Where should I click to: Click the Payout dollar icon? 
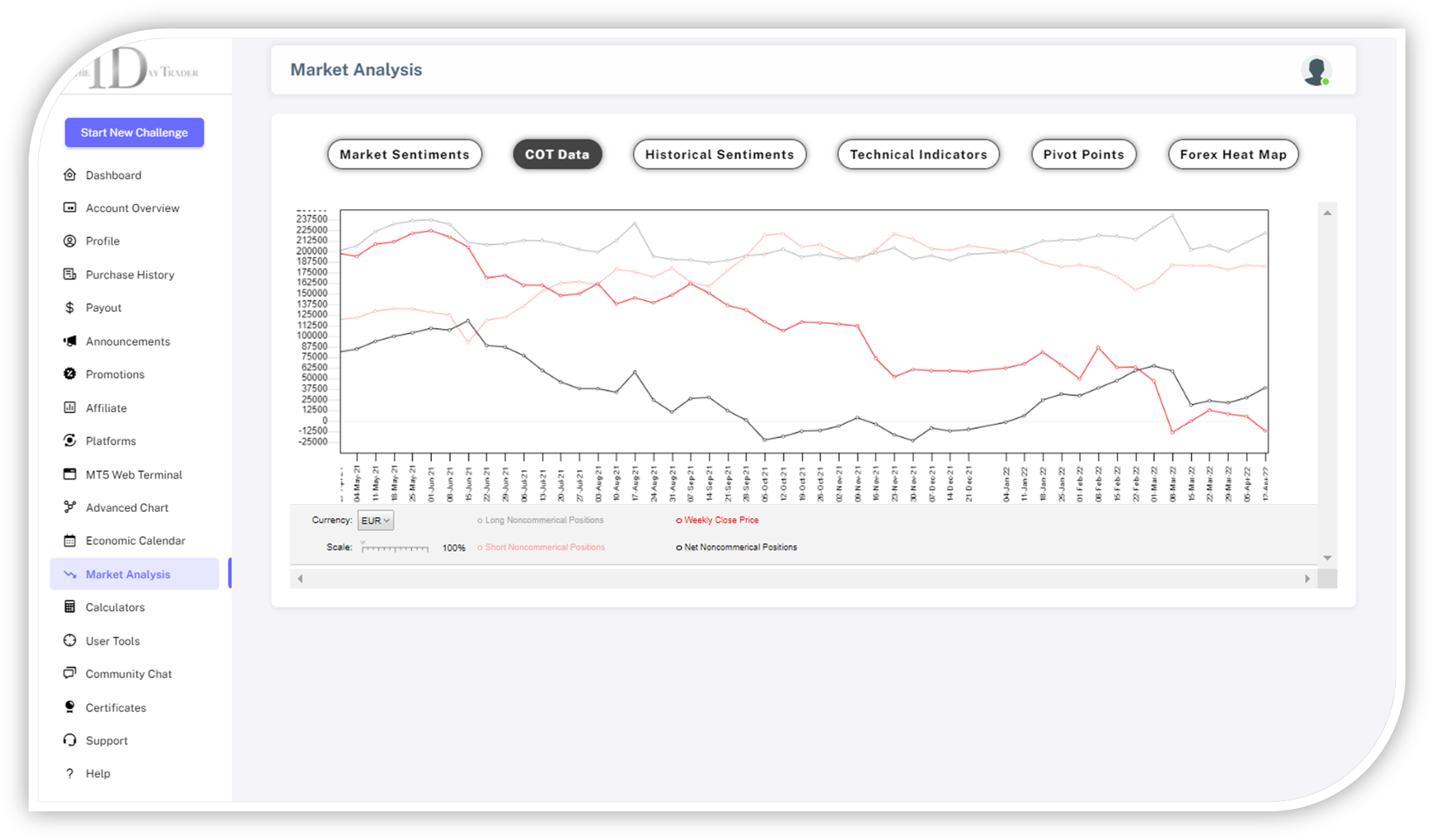pos(70,308)
